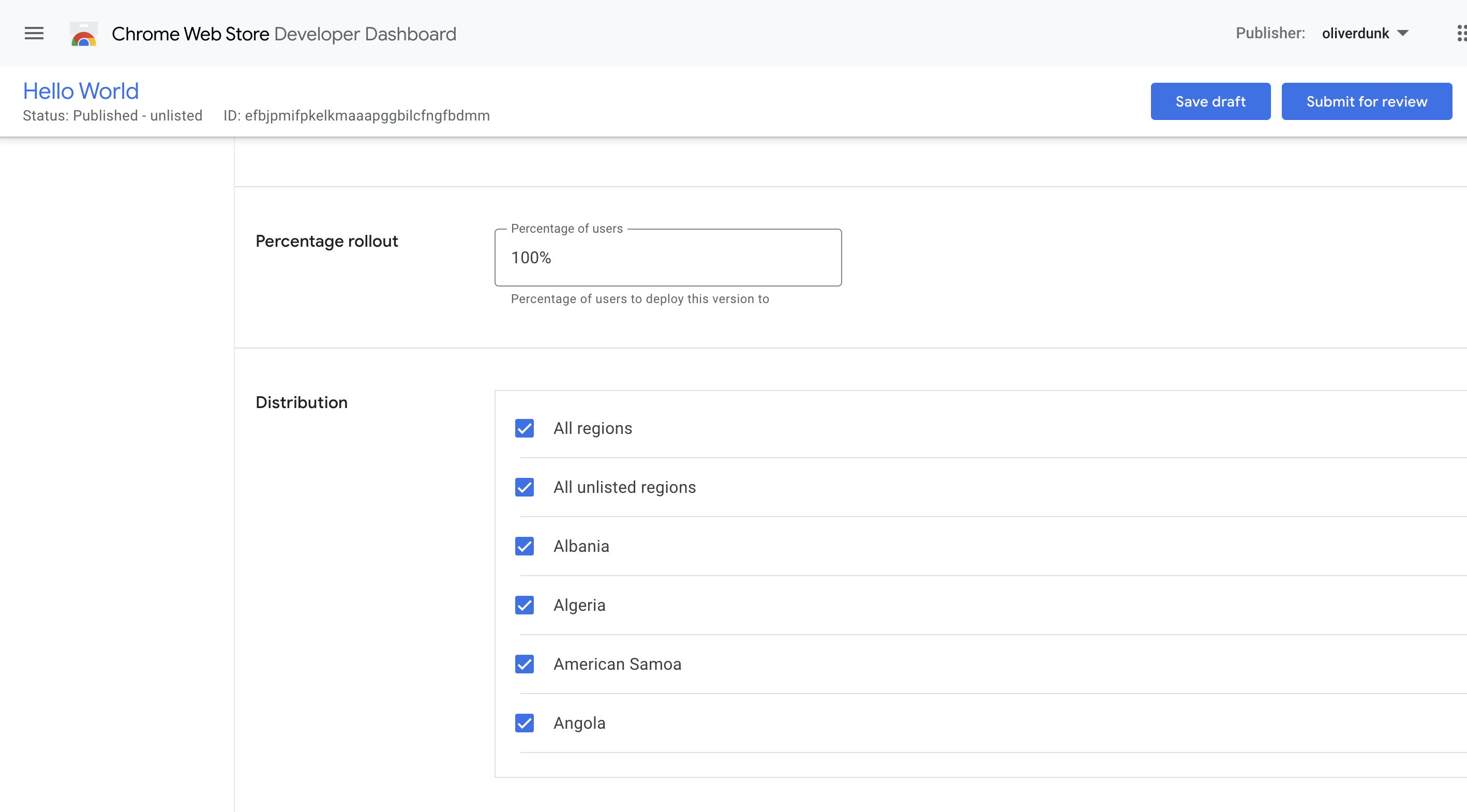Open the Google apps launcher grid

[1460, 33]
